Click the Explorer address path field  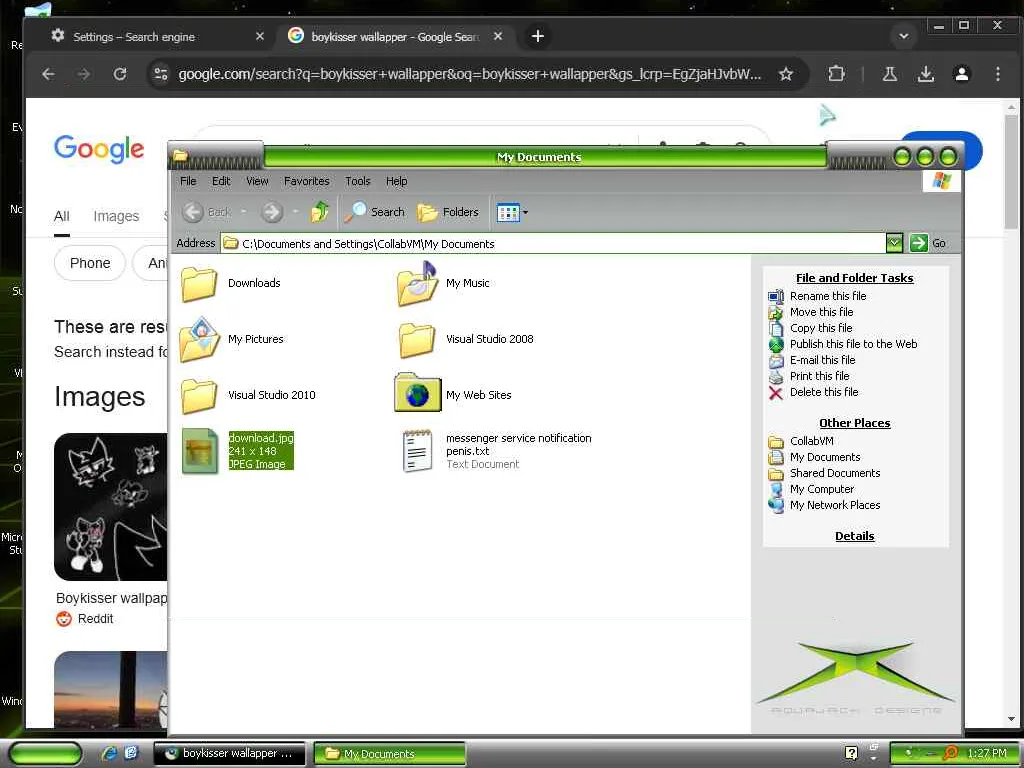point(552,244)
